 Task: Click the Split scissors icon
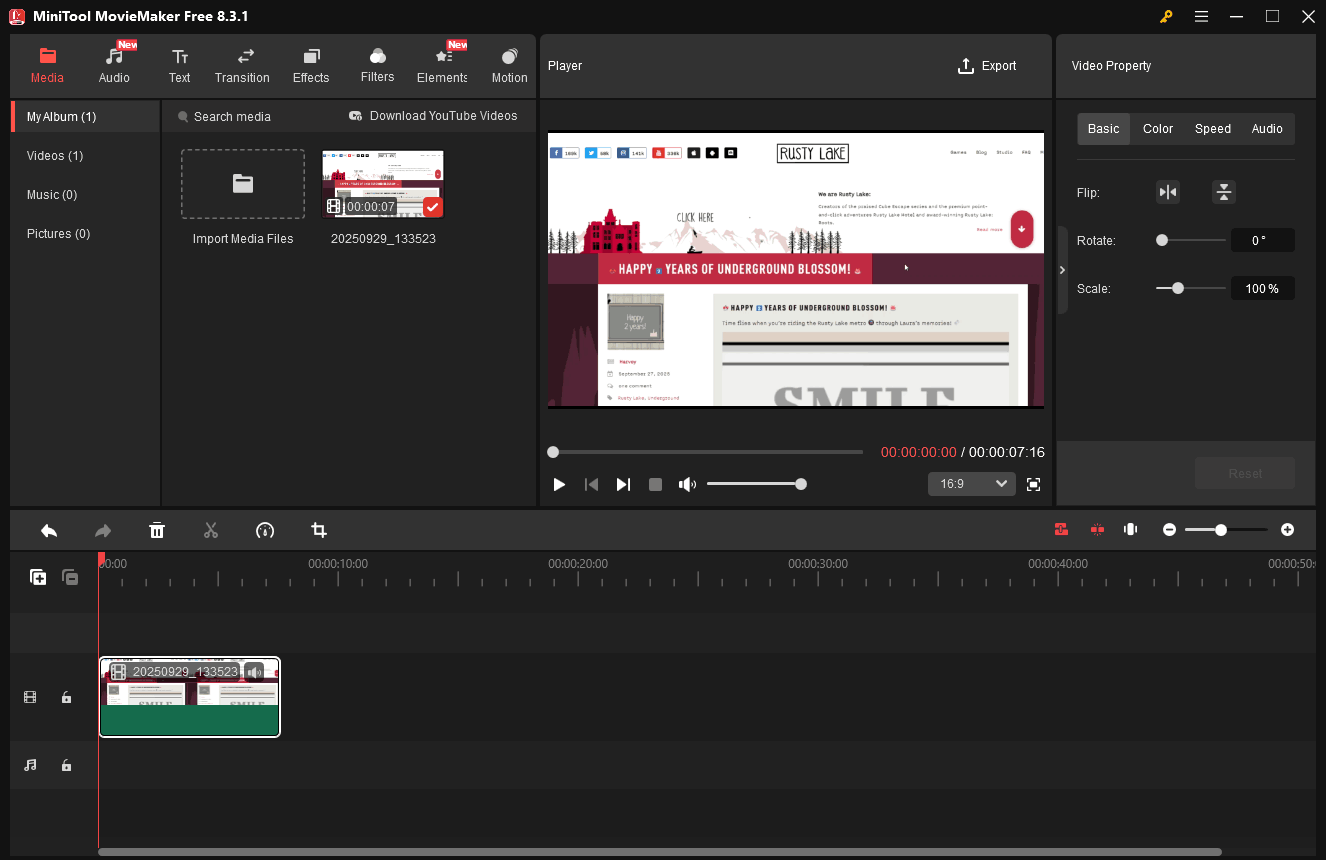210,530
